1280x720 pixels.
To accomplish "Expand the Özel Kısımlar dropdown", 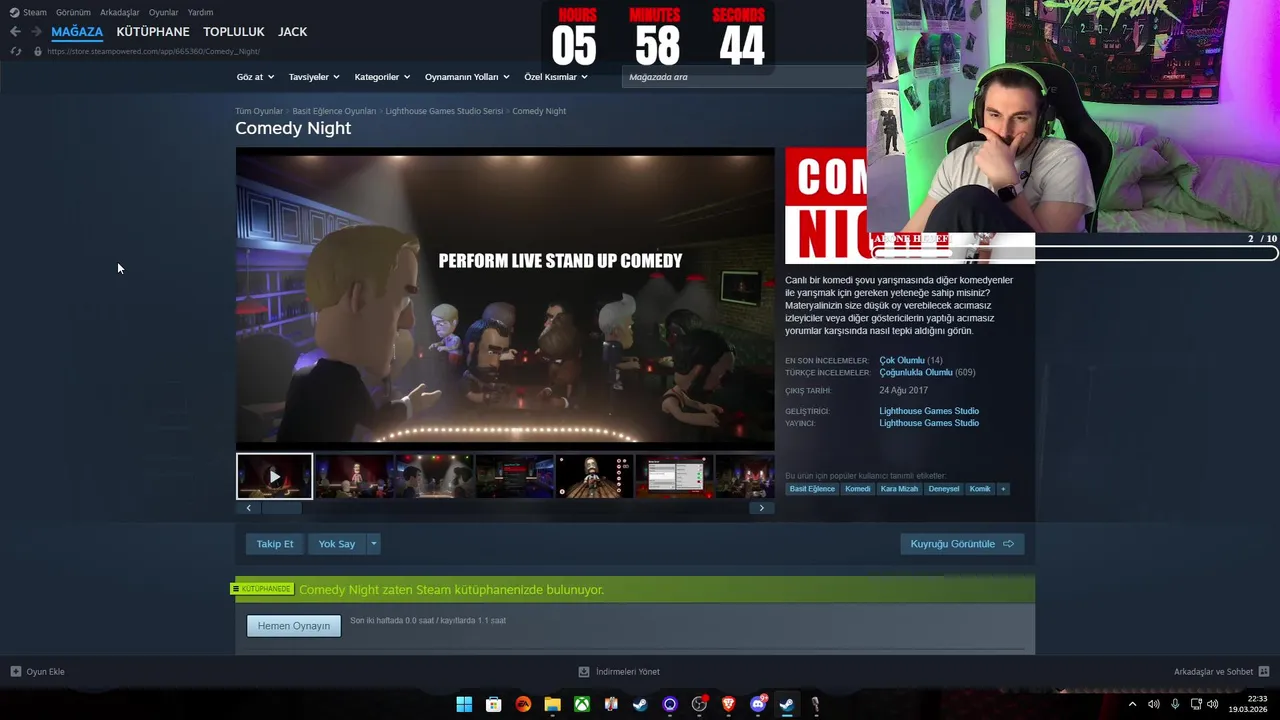I will tap(556, 77).
